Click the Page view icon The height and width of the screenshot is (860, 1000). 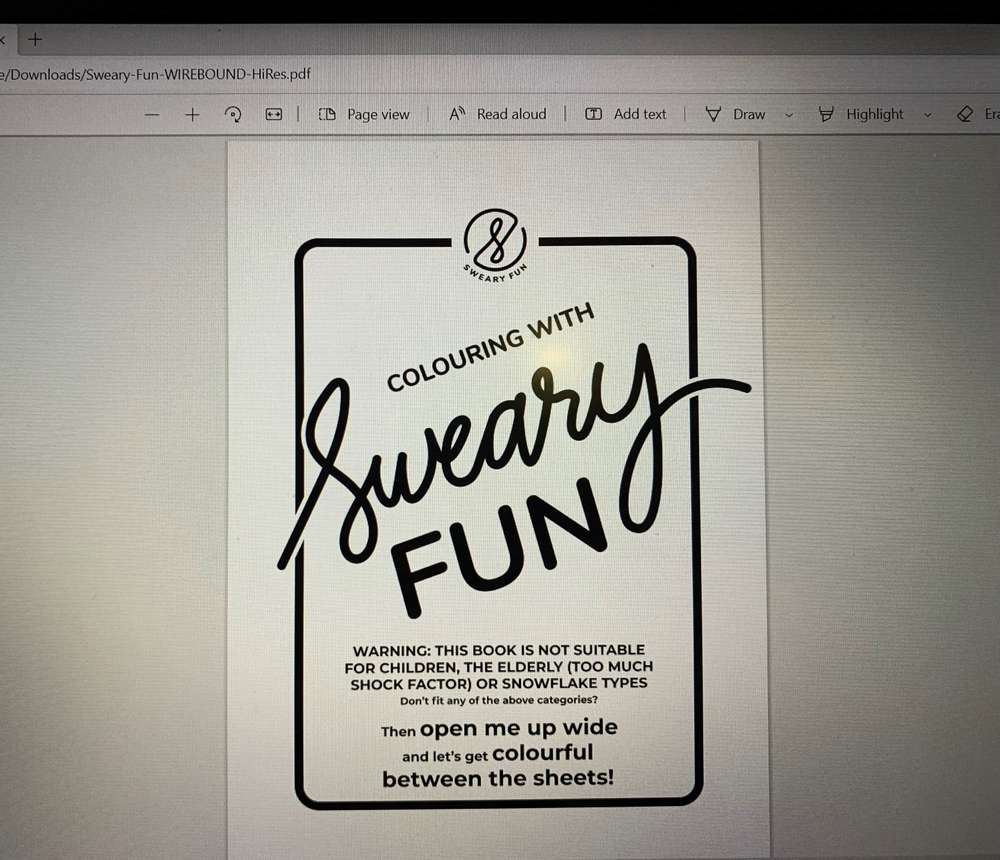pos(327,114)
